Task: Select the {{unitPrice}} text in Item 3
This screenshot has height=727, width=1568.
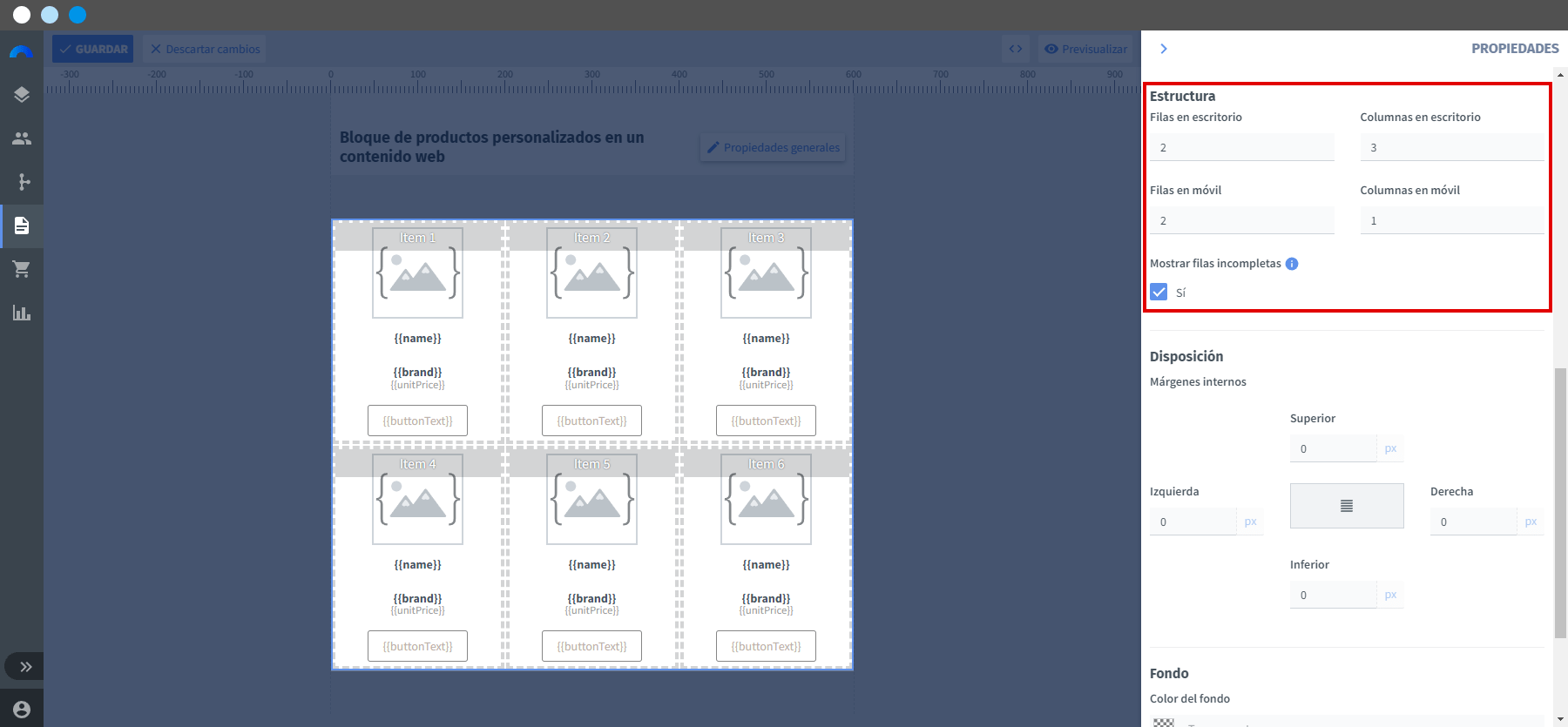Action: 766,385
